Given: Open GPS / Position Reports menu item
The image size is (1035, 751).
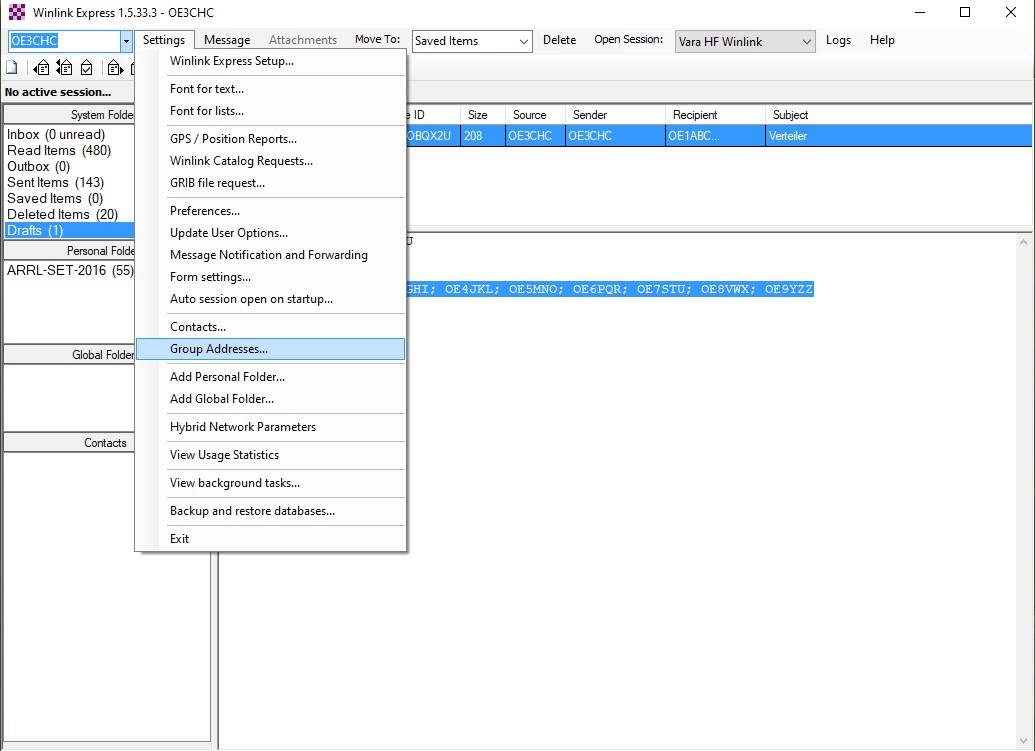Looking at the screenshot, I should pos(271,139).
